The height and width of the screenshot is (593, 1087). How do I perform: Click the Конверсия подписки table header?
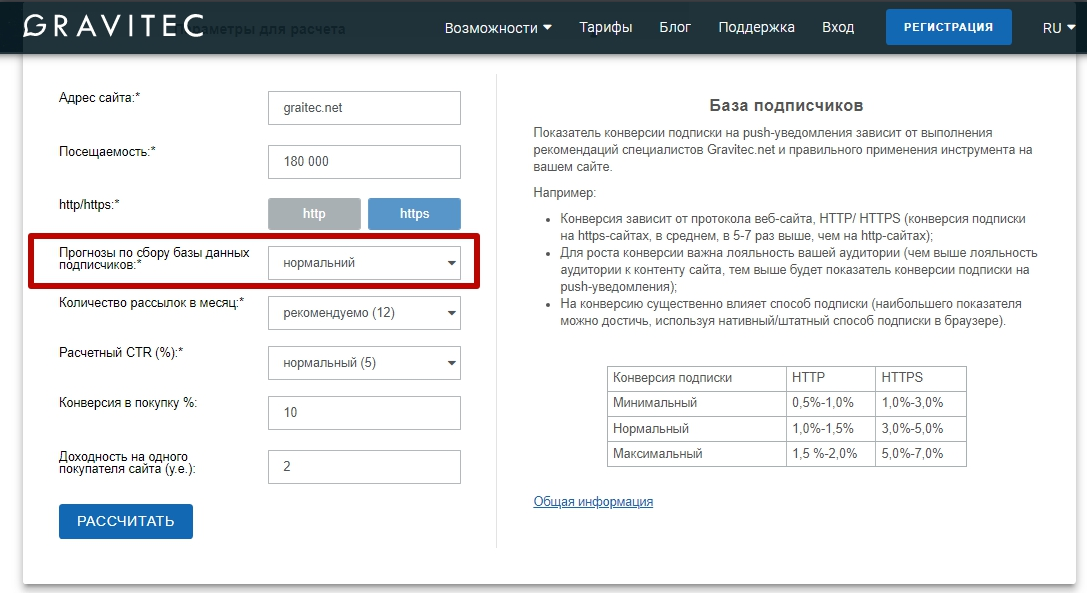(697, 378)
